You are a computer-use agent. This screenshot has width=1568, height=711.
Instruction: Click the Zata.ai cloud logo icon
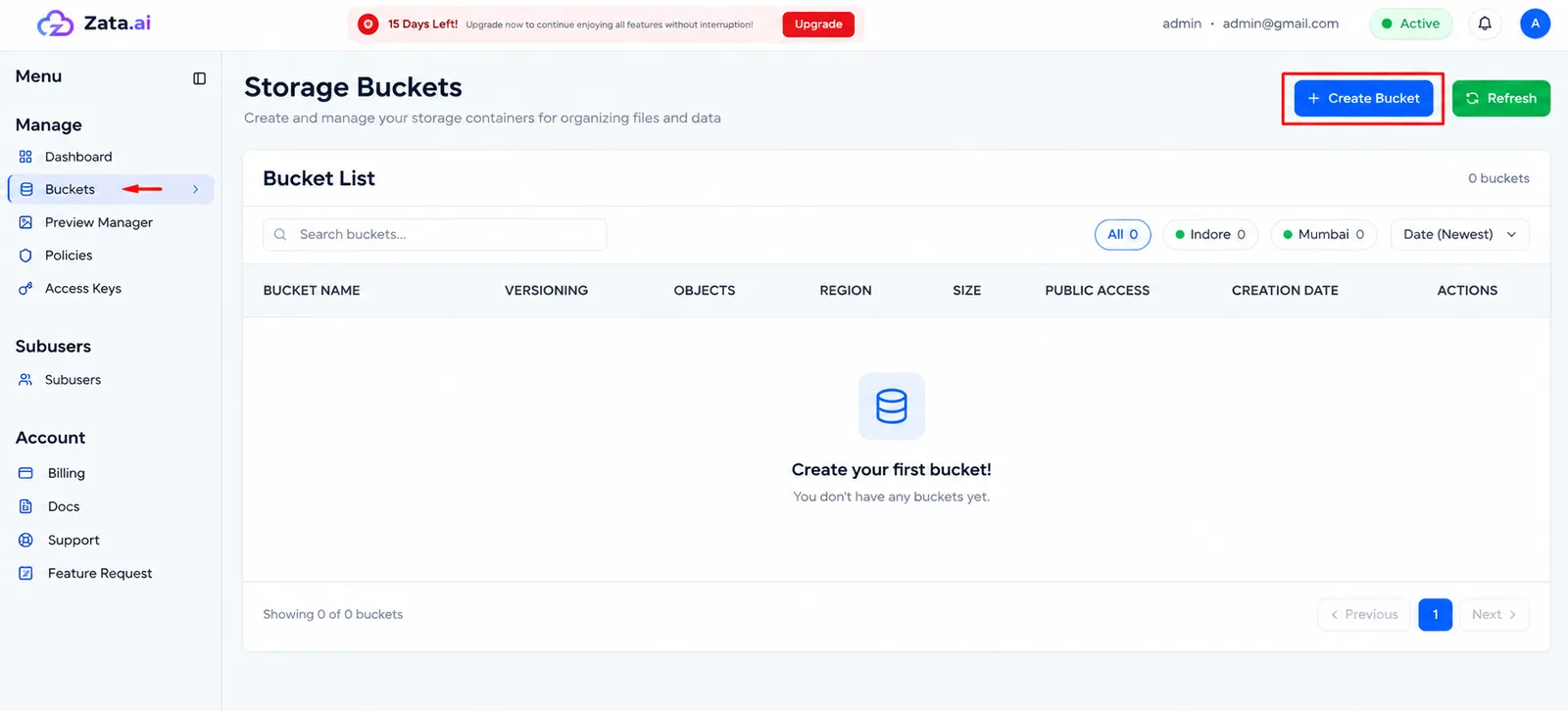click(55, 24)
